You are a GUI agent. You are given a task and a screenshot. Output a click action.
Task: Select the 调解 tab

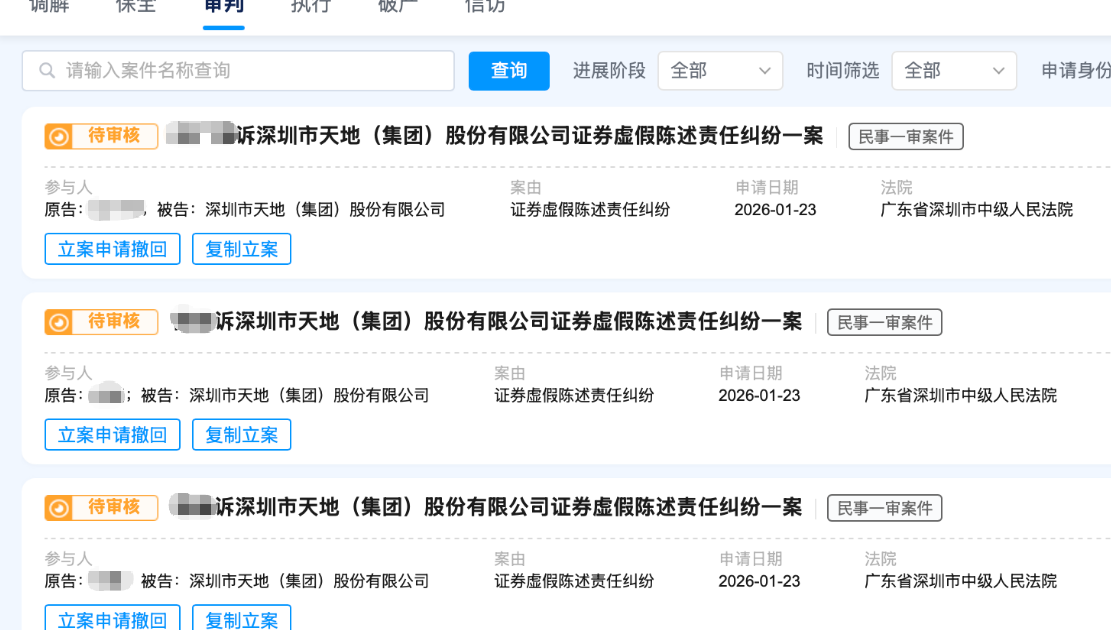tap(49, 6)
